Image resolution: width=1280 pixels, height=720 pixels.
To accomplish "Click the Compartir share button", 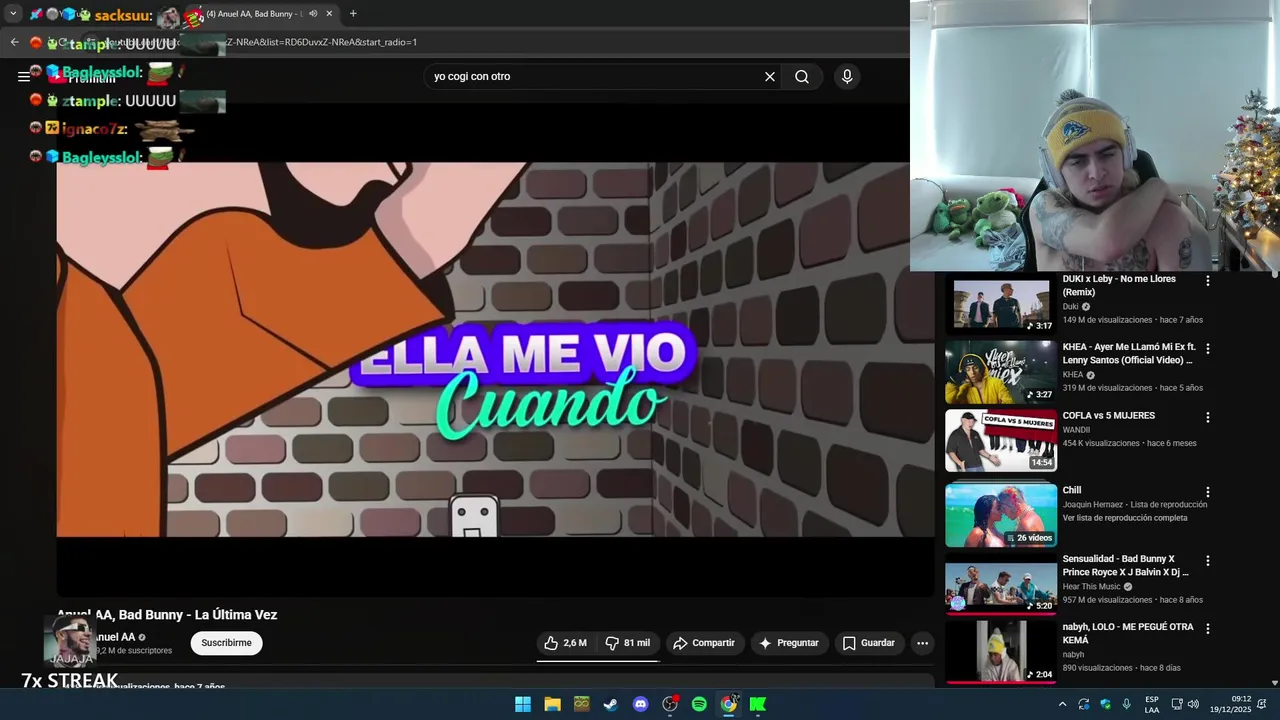I will click(x=704, y=643).
